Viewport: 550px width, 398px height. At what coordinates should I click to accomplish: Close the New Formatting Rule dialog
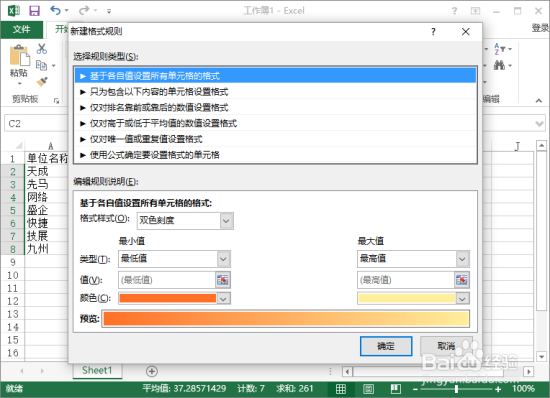[x=465, y=32]
